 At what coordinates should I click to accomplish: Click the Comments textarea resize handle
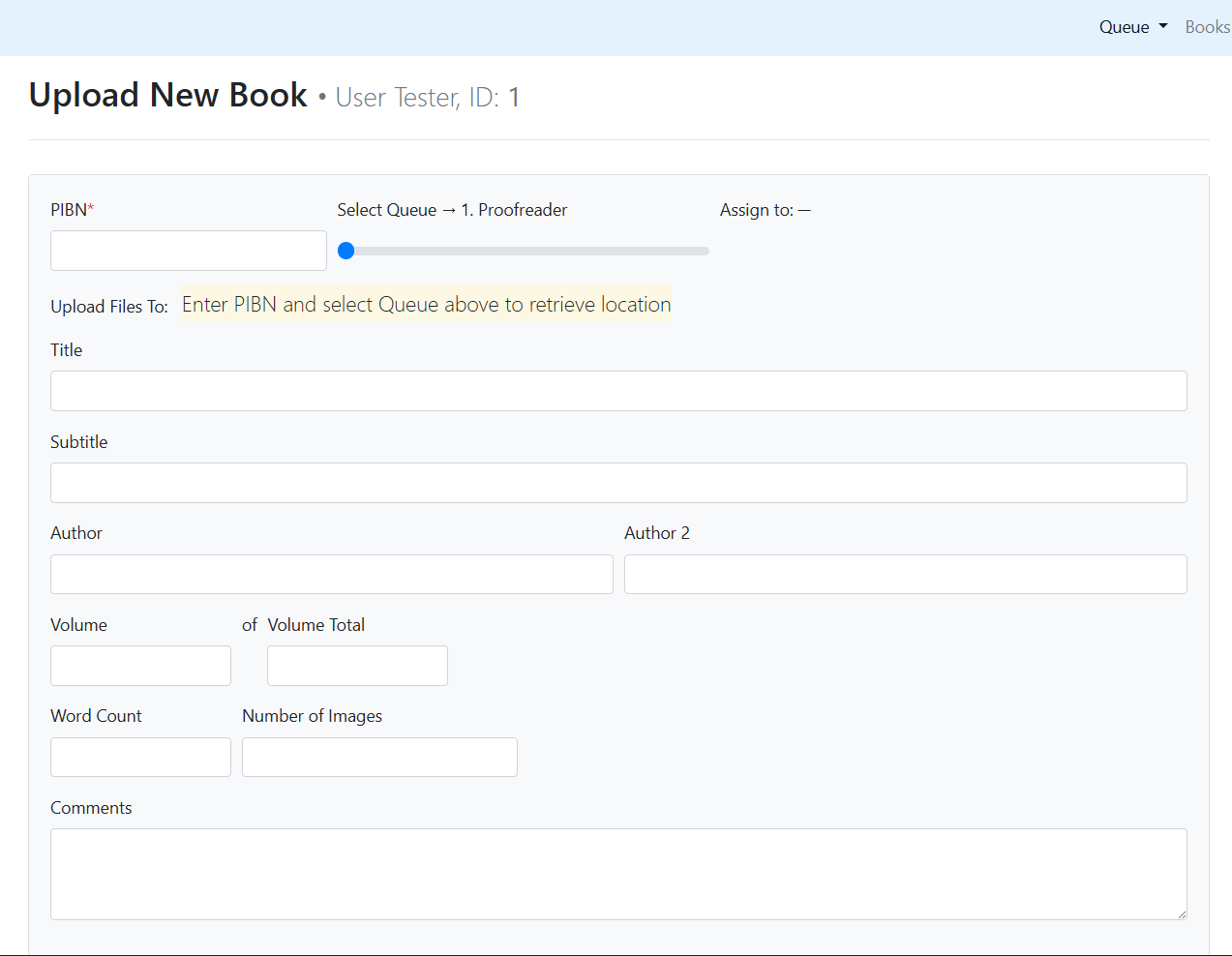(x=1181, y=913)
